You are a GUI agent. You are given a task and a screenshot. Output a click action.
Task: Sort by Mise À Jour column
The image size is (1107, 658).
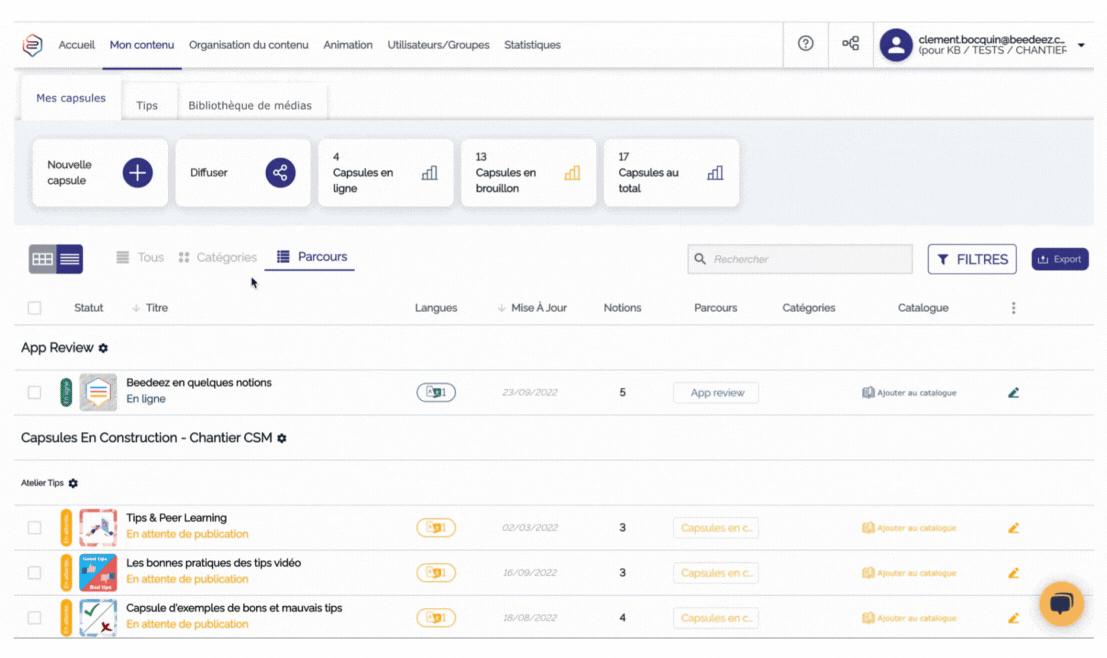pyautogui.click(x=538, y=308)
